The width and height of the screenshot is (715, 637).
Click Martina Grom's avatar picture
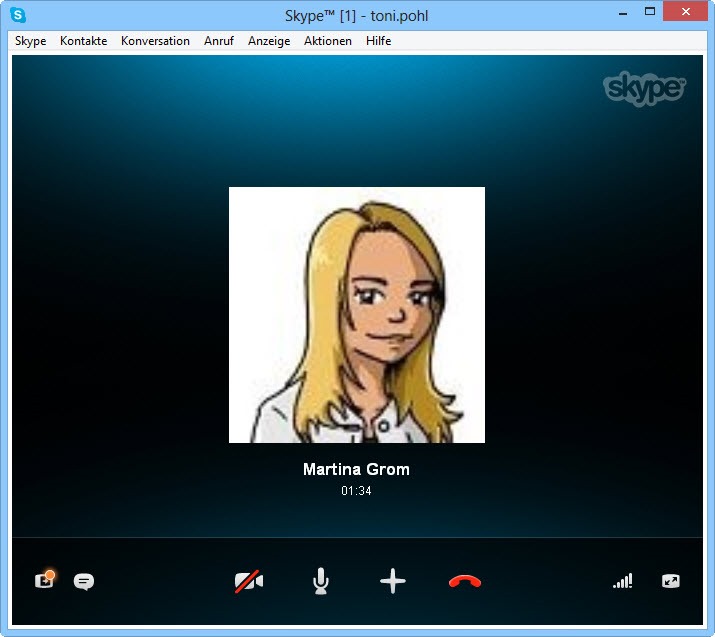coord(357,315)
